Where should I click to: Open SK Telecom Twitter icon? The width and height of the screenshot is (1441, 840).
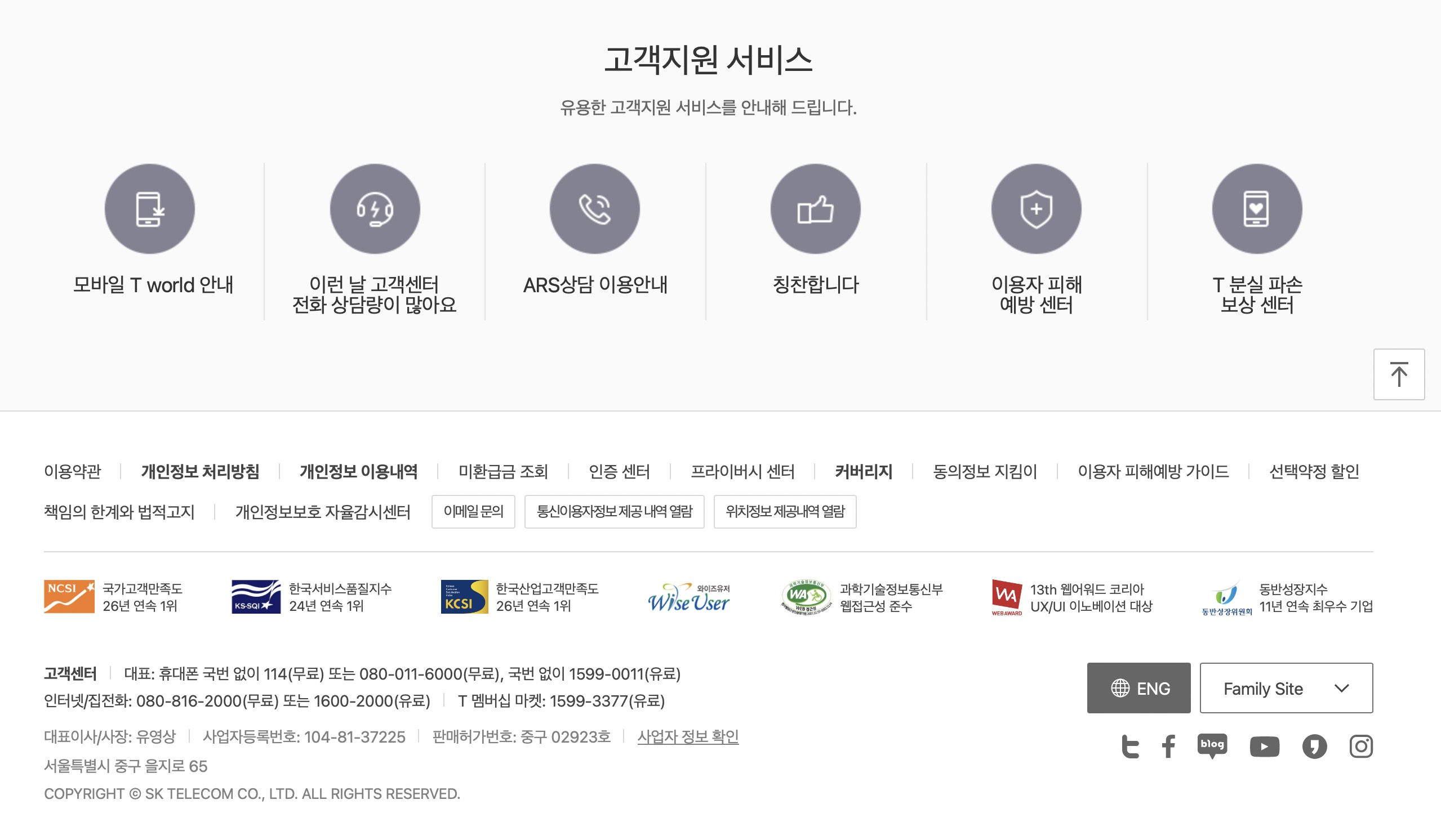click(1130, 747)
